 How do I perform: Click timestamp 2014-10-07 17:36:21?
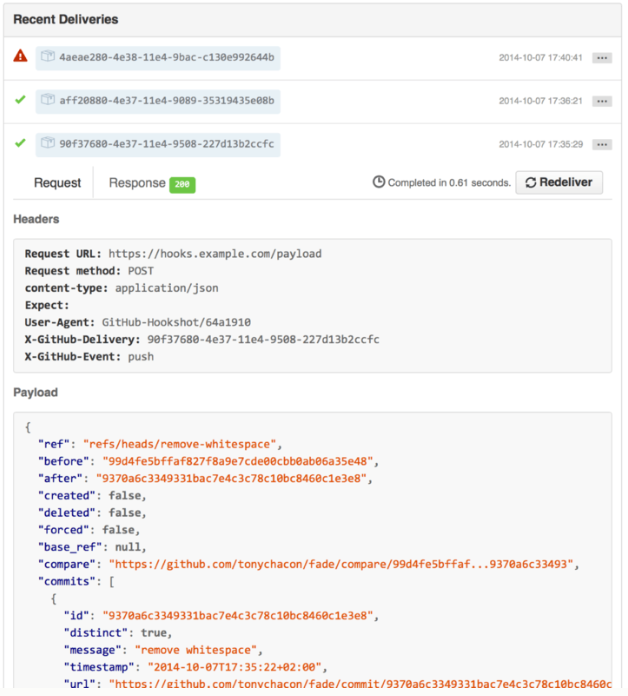[x=540, y=101]
